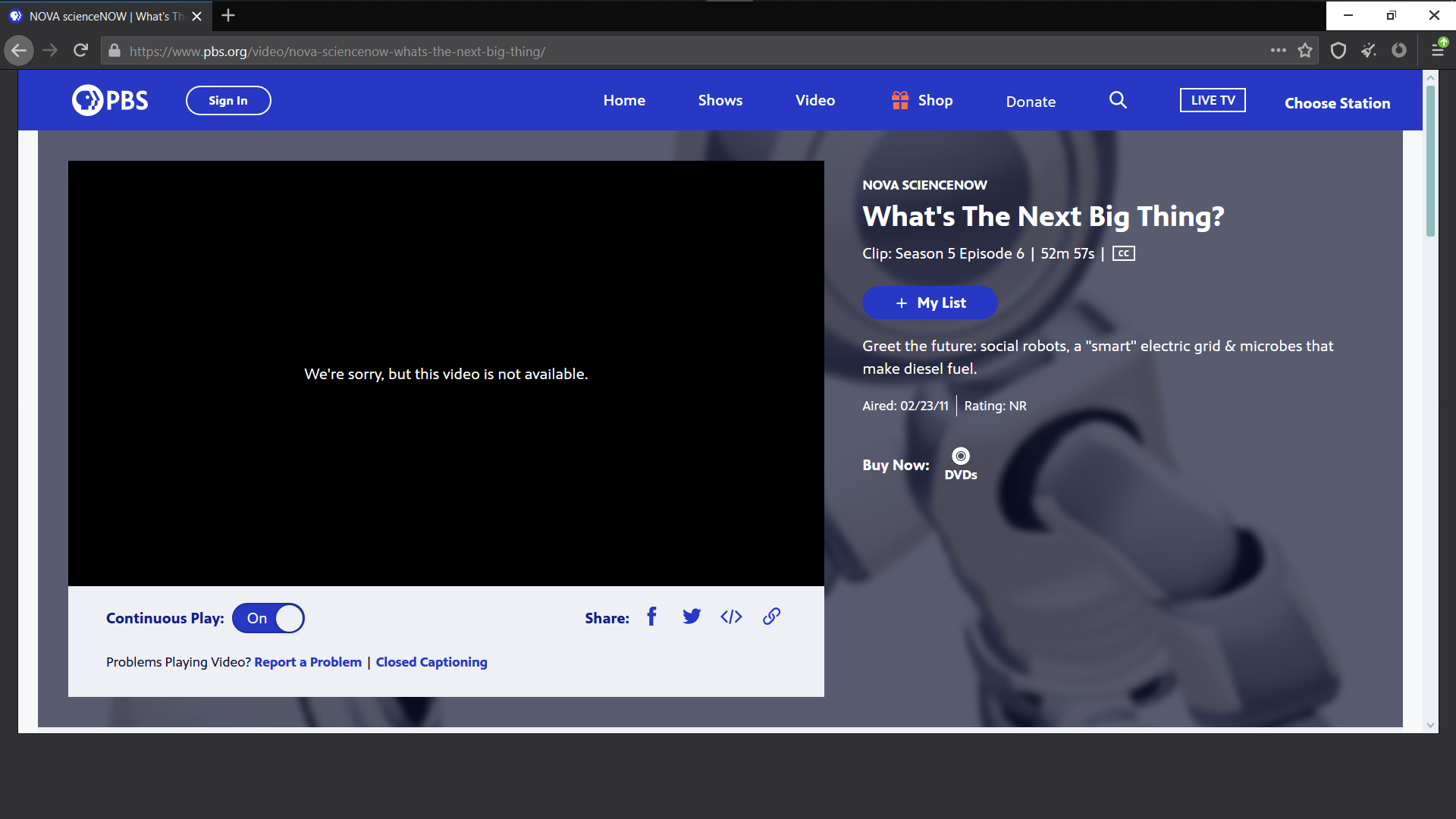
Task: Click the NOVA SCIENCENOW show link
Action: tap(924, 185)
